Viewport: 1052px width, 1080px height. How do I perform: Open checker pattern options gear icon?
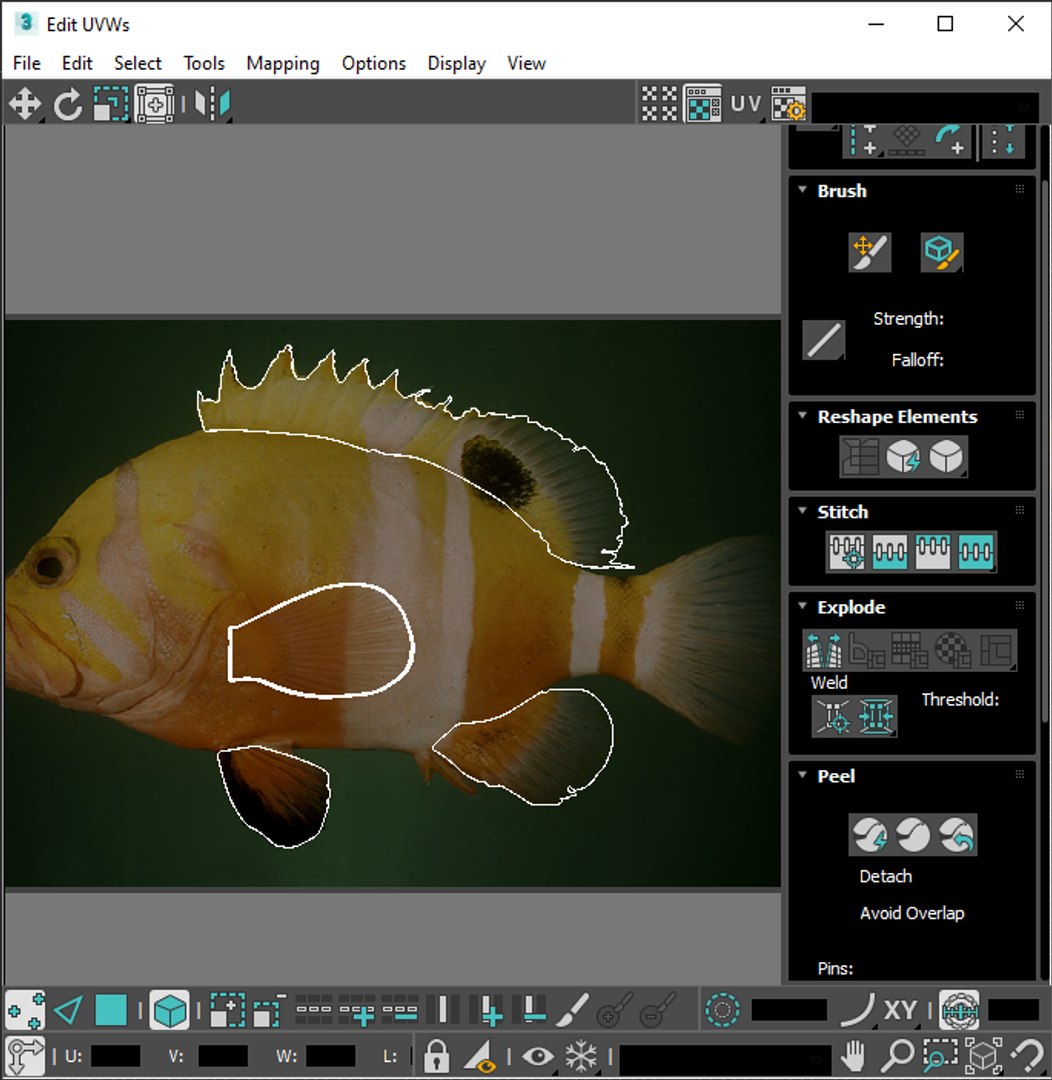(x=788, y=104)
